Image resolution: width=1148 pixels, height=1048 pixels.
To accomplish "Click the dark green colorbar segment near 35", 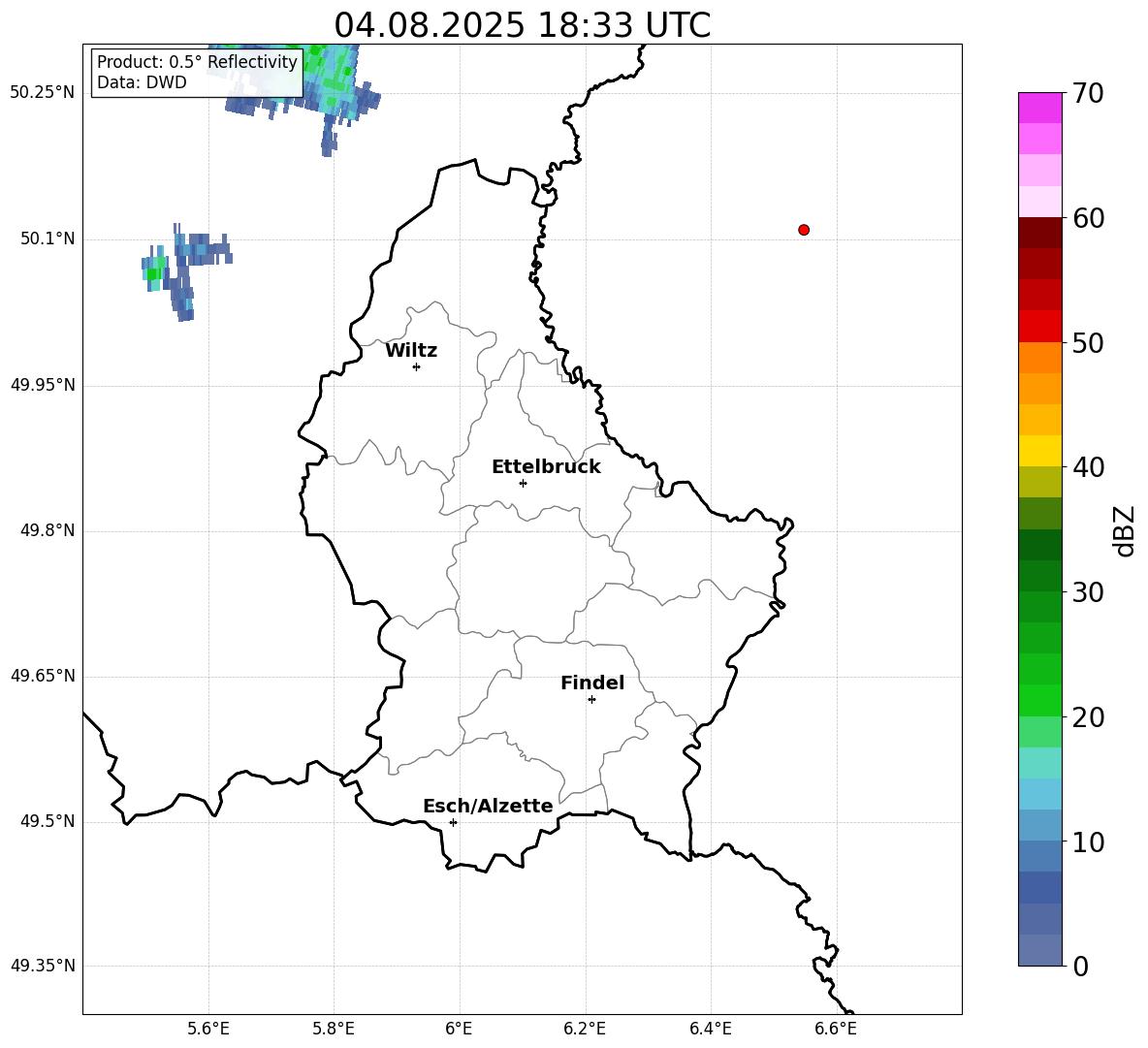I will pos(1039,545).
